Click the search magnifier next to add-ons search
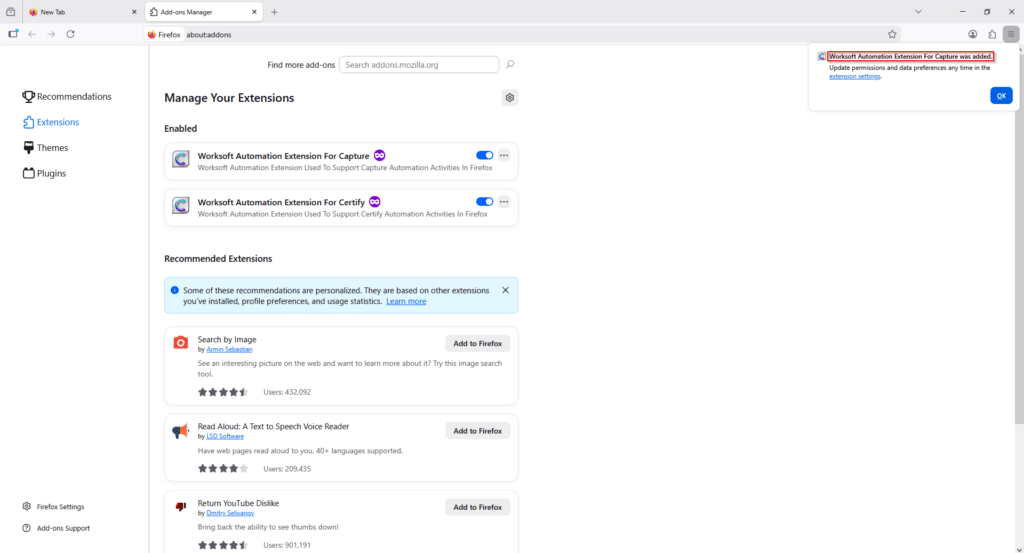This screenshot has width=1024, height=553. pos(510,64)
